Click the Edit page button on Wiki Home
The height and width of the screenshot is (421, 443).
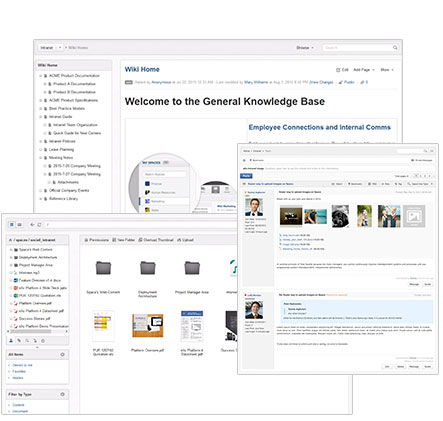(342, 70)
